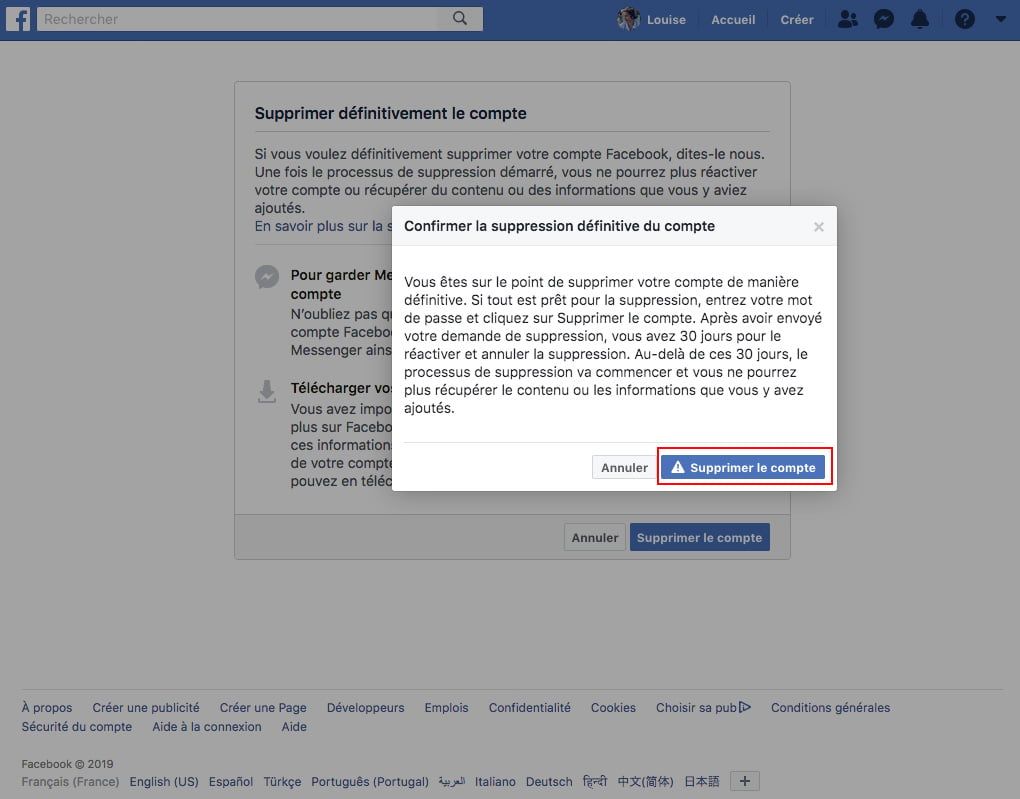Screen dimensions: 1020x799
Task: Open Cookies footer link
Action: pyautogui.click(x=613, y=707)
